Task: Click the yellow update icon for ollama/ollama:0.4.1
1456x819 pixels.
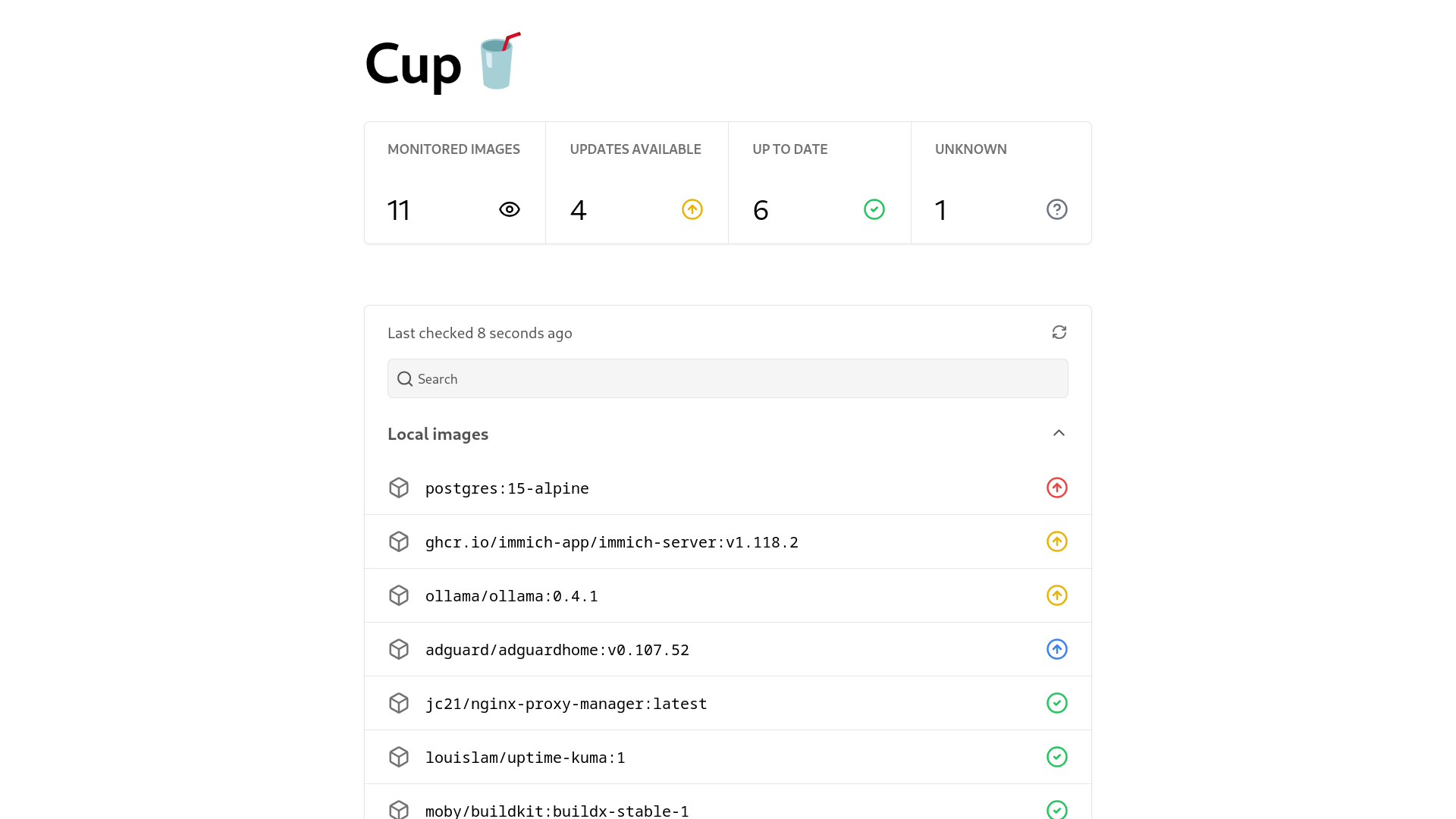Action: pyautogui.click(x=1056, y=595)
